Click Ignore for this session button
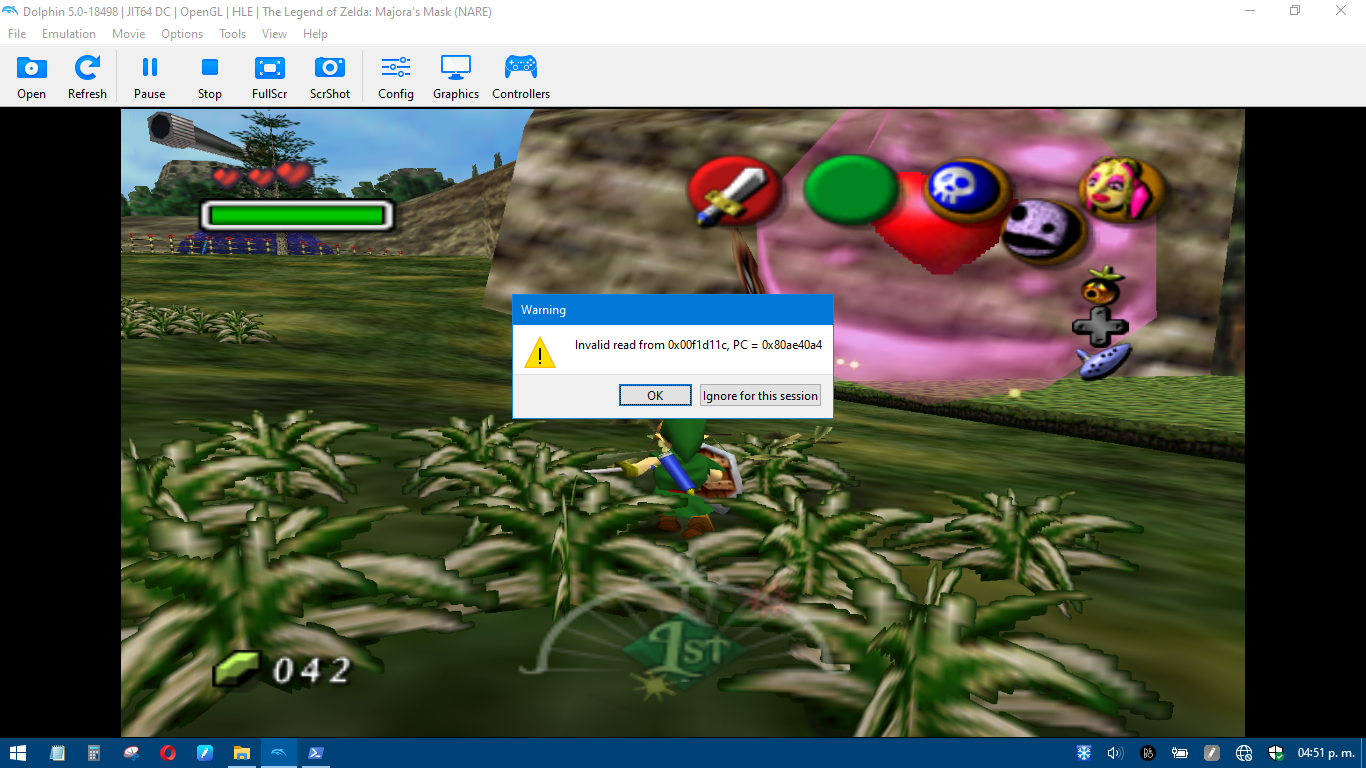Image resolution: width=1366 pixels, height=768 pixels. [x=760, y=396]
